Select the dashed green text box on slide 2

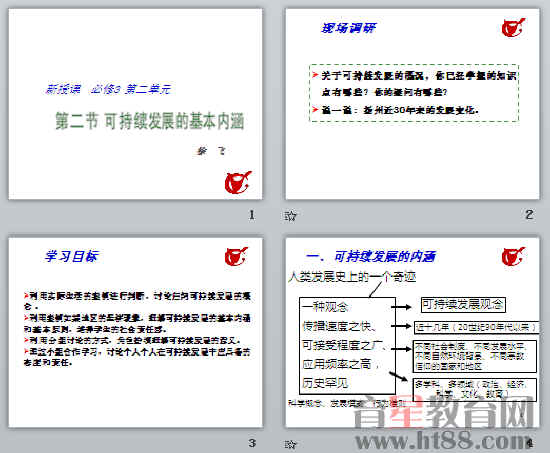pos(414,93)
